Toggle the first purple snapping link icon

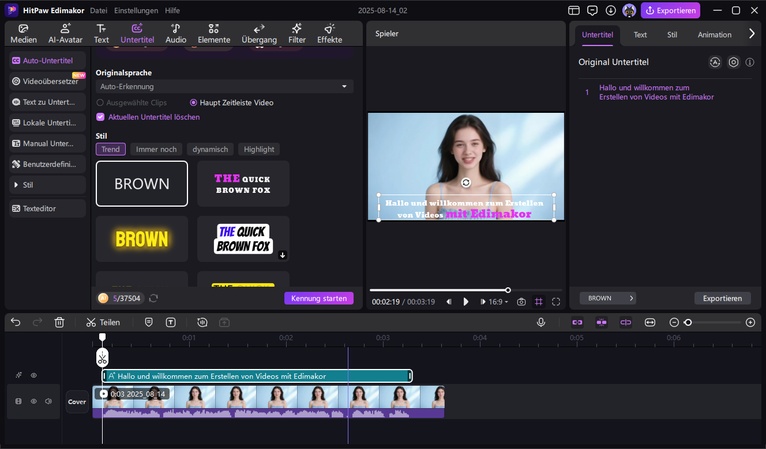click(x=577, y=322)
